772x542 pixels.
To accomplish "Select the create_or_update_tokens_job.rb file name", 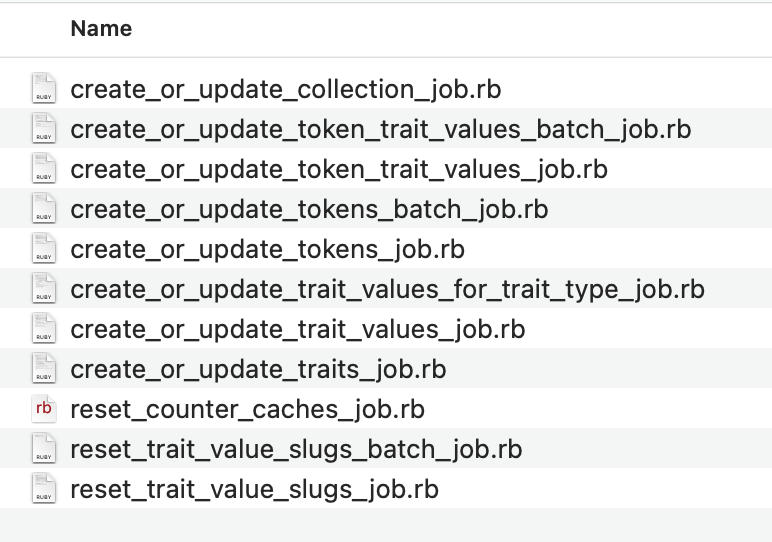I will pyautogui.click(x=267, y=249).
